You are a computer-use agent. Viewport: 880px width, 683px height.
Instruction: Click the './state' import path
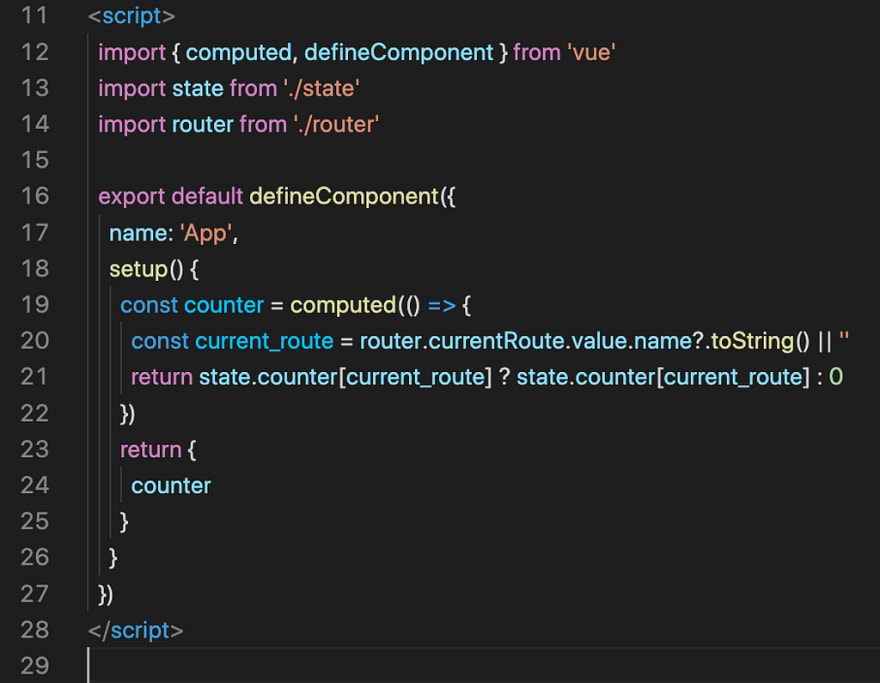tap(322, 88)
